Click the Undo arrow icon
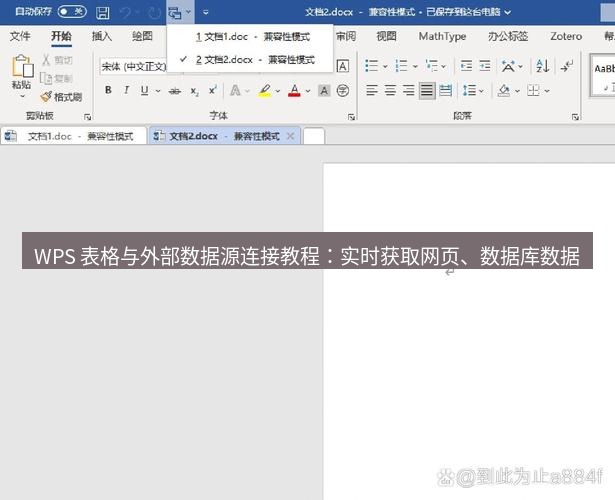Viewport: 615px width, 500px height. click(125, 13)
